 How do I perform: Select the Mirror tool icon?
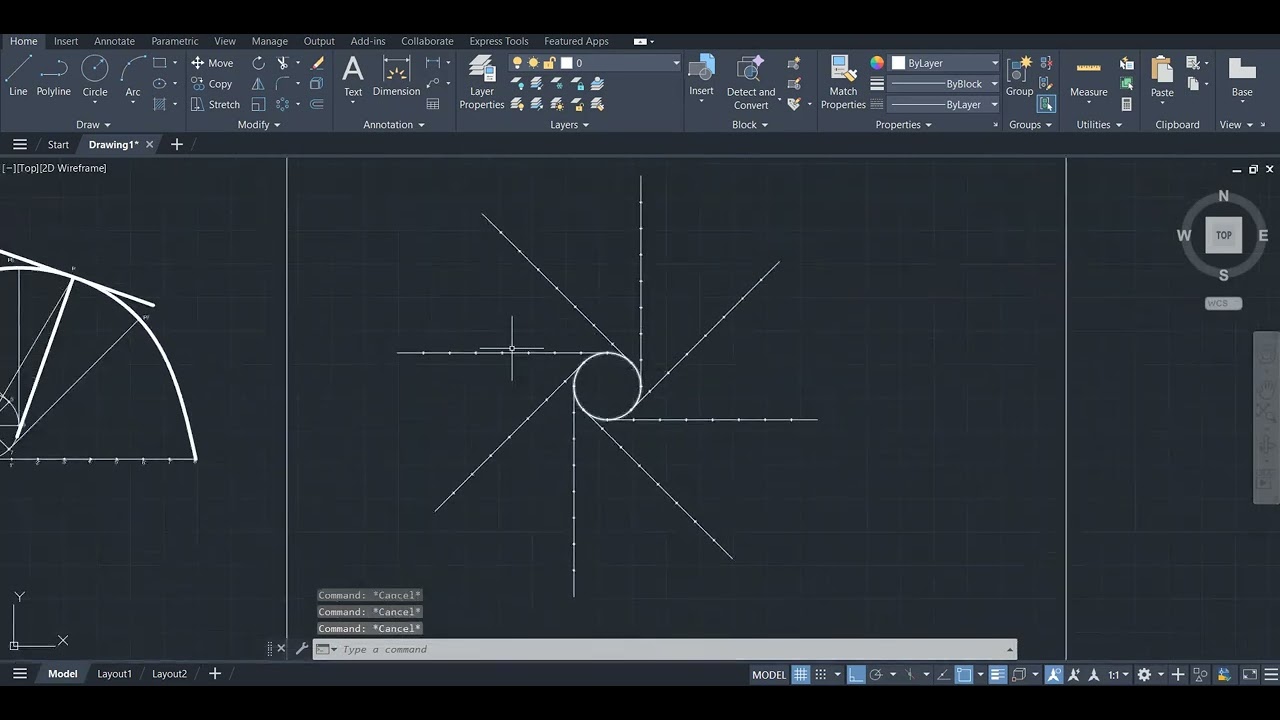coord(258,84)
